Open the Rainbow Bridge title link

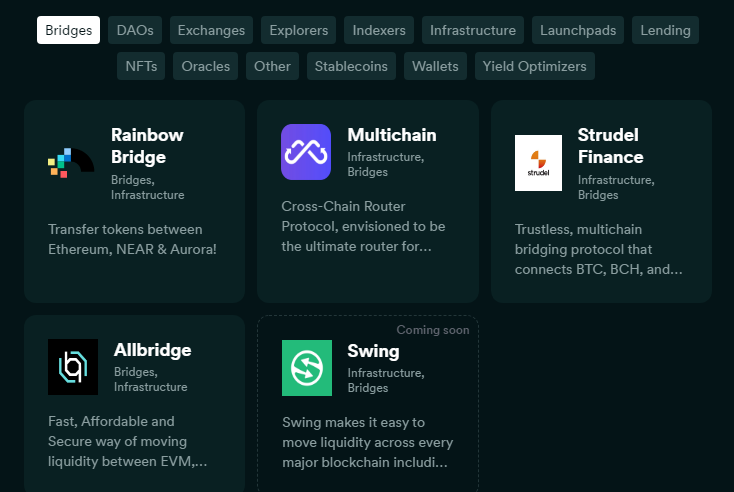tap(147, 146)
